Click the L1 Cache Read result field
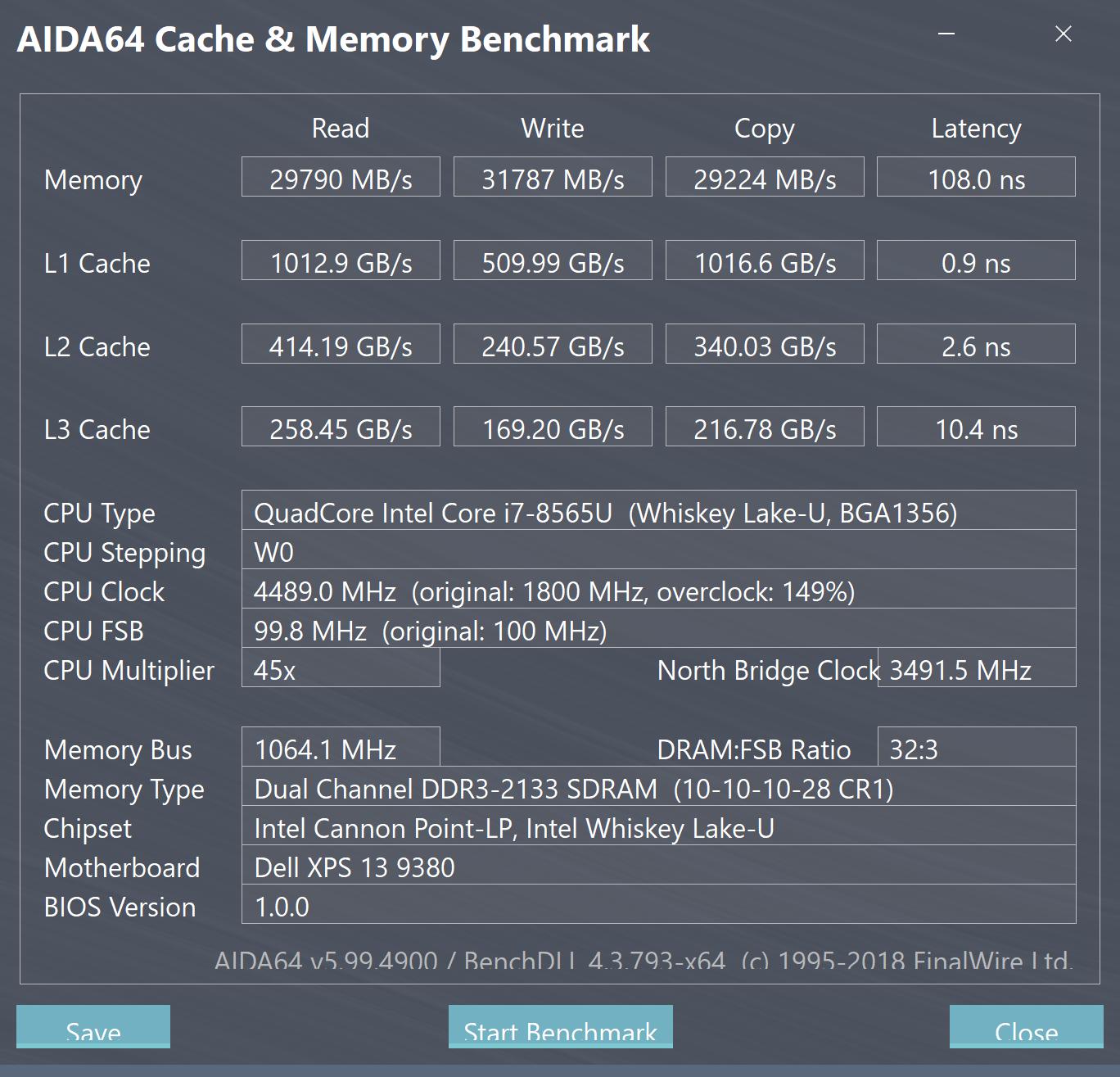Viewport: 1120px width, 1077px height. point(341,261)
